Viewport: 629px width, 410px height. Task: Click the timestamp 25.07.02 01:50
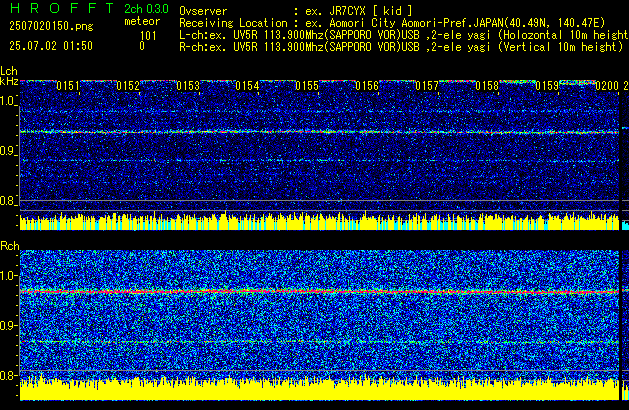coord(51,46)
